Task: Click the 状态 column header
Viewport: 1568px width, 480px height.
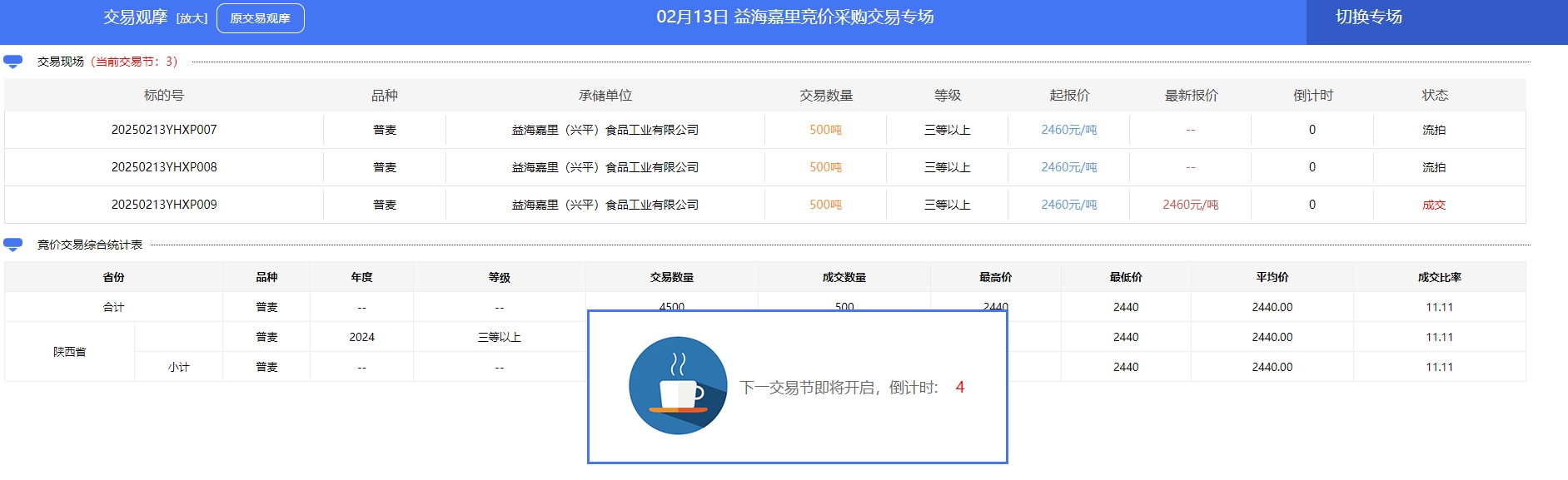Action: [x=1435, y=95]
